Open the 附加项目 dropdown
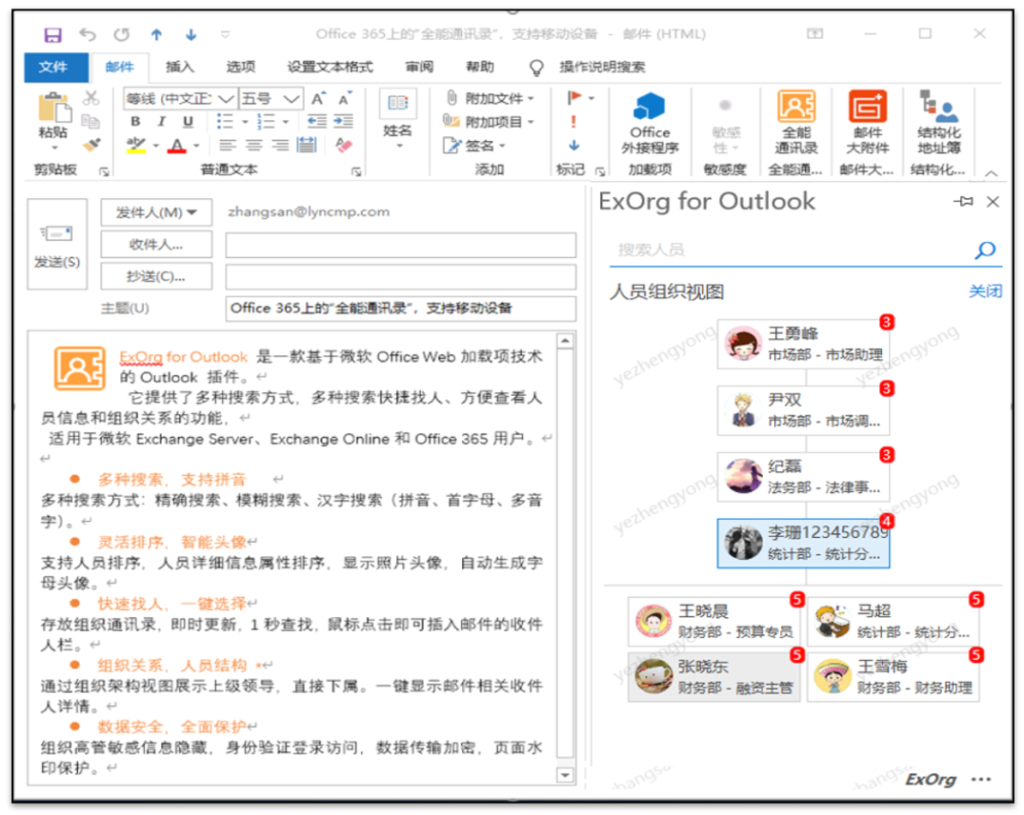The width and height of the screenshot is (1024, 815). 489,121
